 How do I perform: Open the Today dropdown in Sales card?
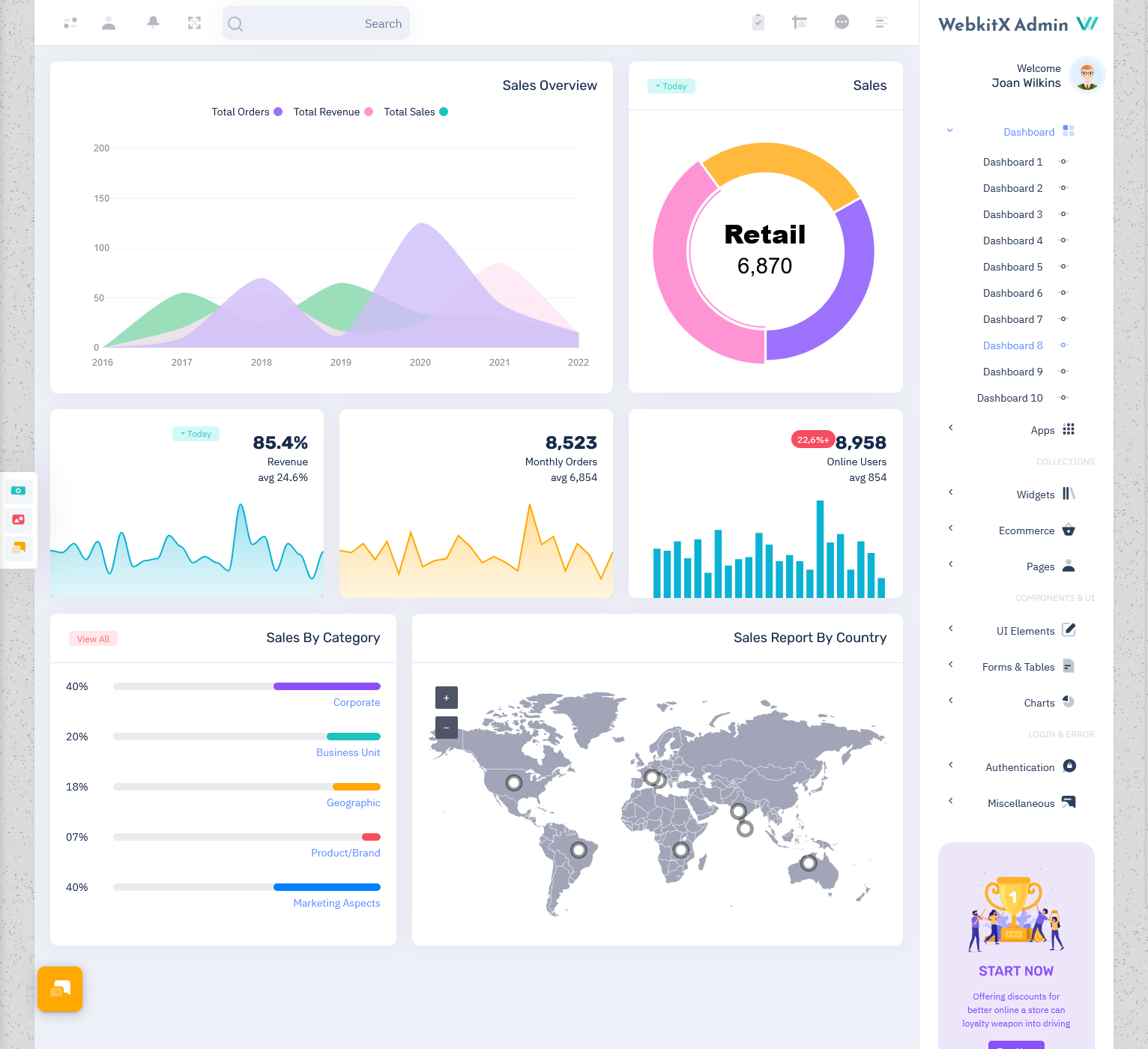pyautogui.click(x=671, y=86)
